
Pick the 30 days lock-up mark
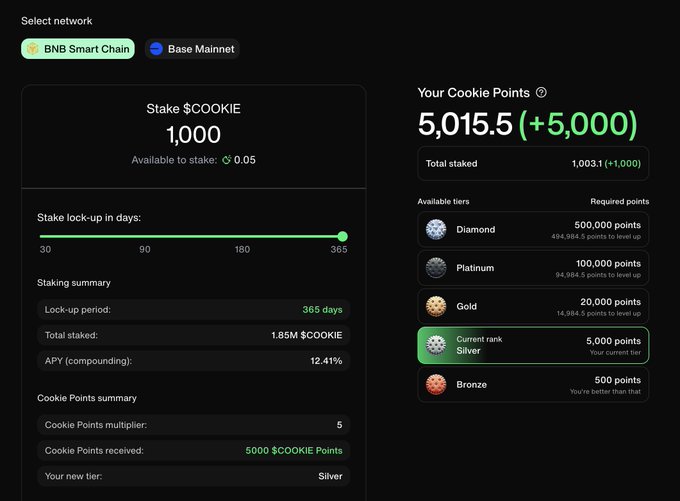tap(45, 237)
